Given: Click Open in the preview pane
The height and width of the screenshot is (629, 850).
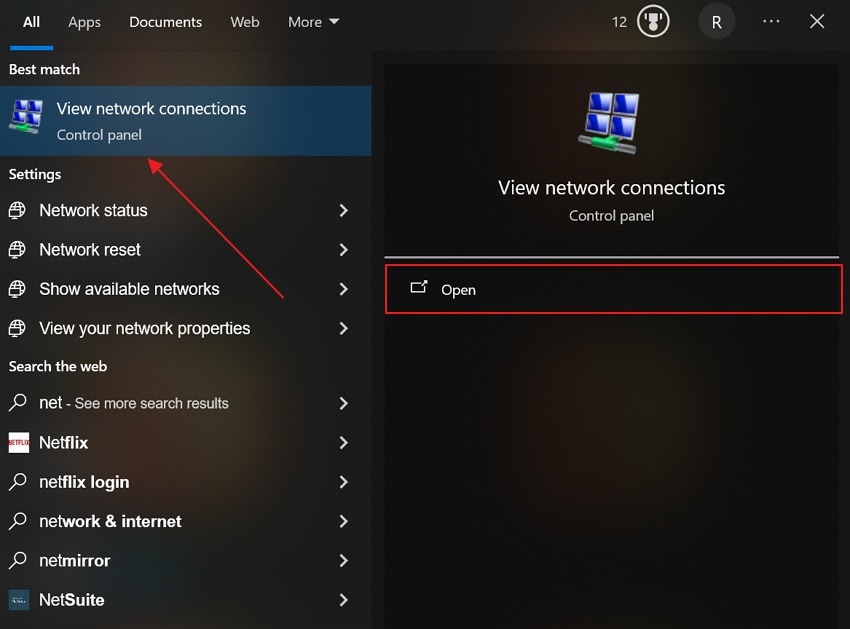Looking at the screenshot, I should [614, 289].
